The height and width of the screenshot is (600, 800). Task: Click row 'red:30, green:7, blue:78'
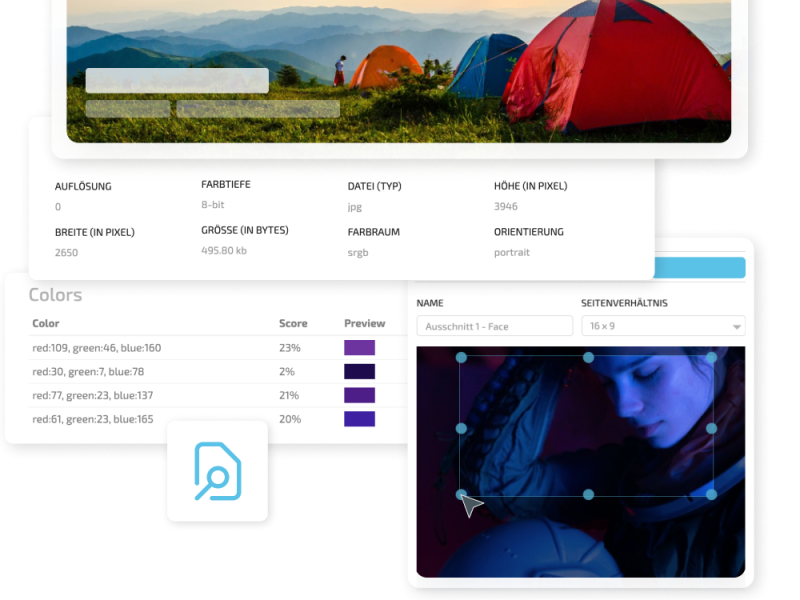coord(218,371)
